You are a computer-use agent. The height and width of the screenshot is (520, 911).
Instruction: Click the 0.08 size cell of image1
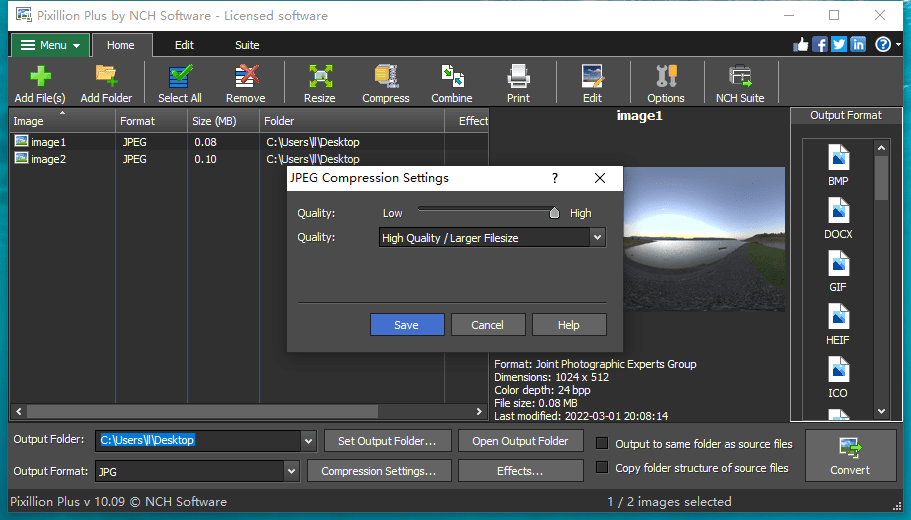[206, 142]
